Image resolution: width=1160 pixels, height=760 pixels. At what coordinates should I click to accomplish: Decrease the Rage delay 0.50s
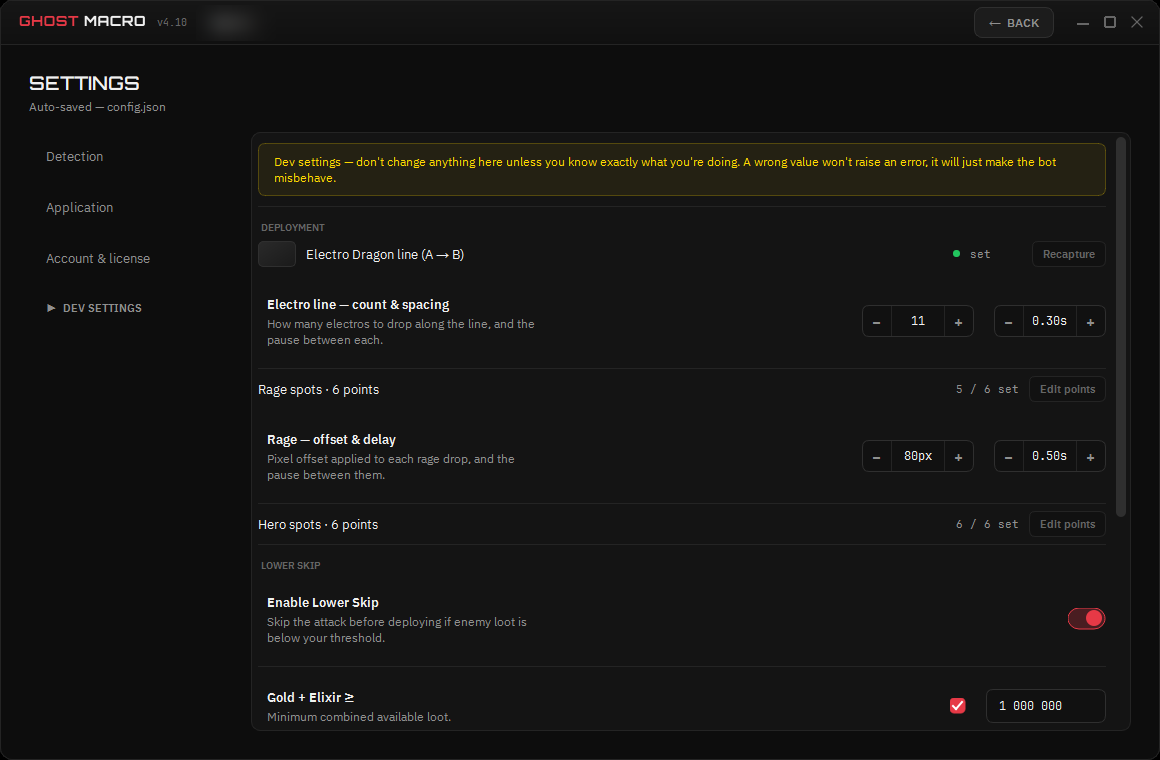point(1008,457)
